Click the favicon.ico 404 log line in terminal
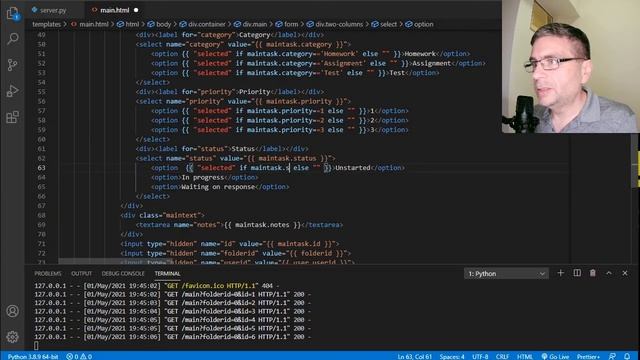Screen dimensions: 640x360 [157, 286]
